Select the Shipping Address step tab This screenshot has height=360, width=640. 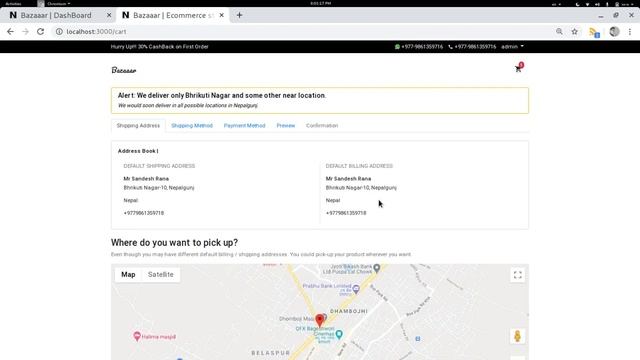138,126
